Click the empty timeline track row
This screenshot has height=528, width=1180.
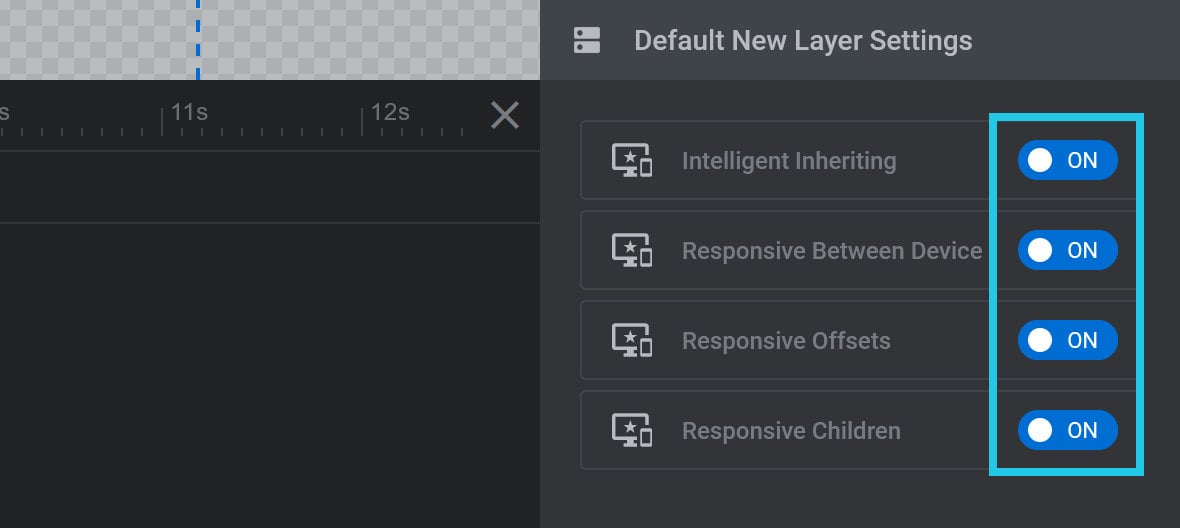[270, 187]
